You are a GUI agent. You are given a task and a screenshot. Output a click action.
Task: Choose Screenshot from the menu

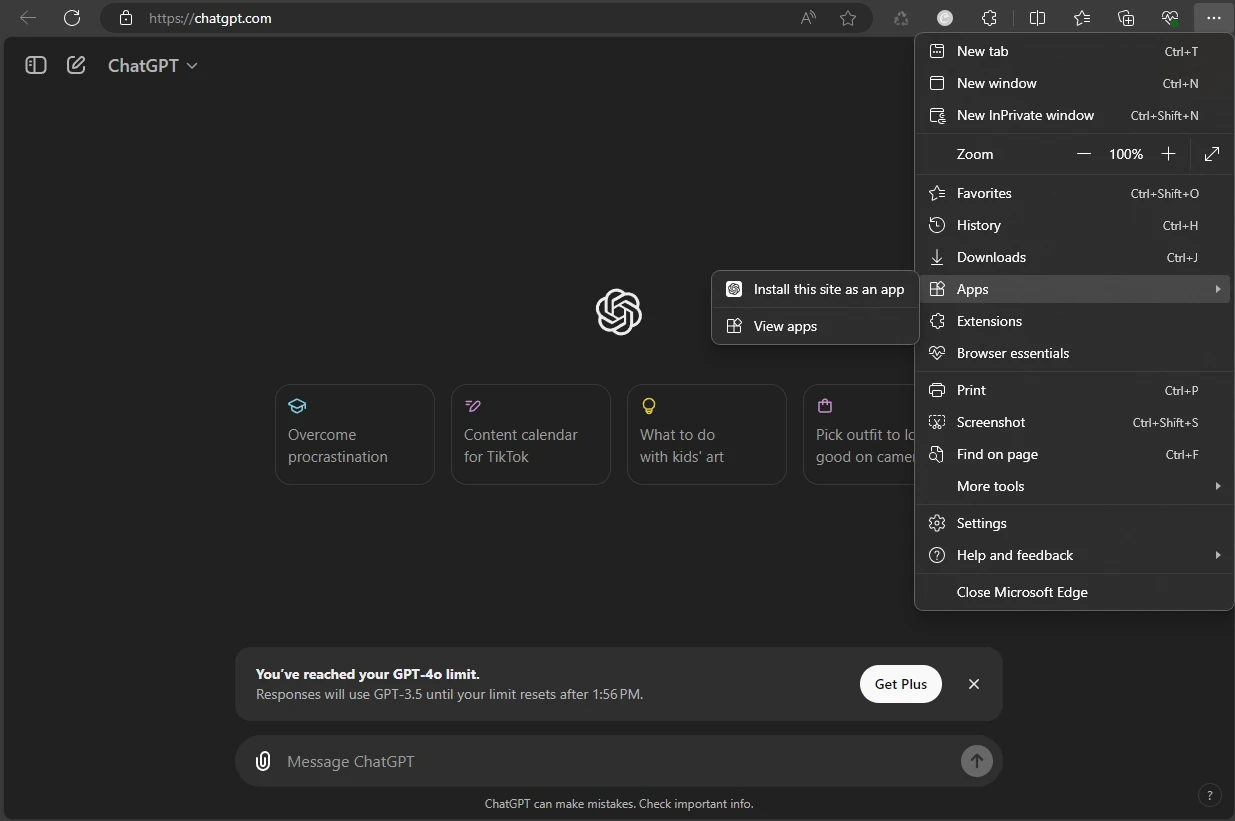pos(1074,422)
